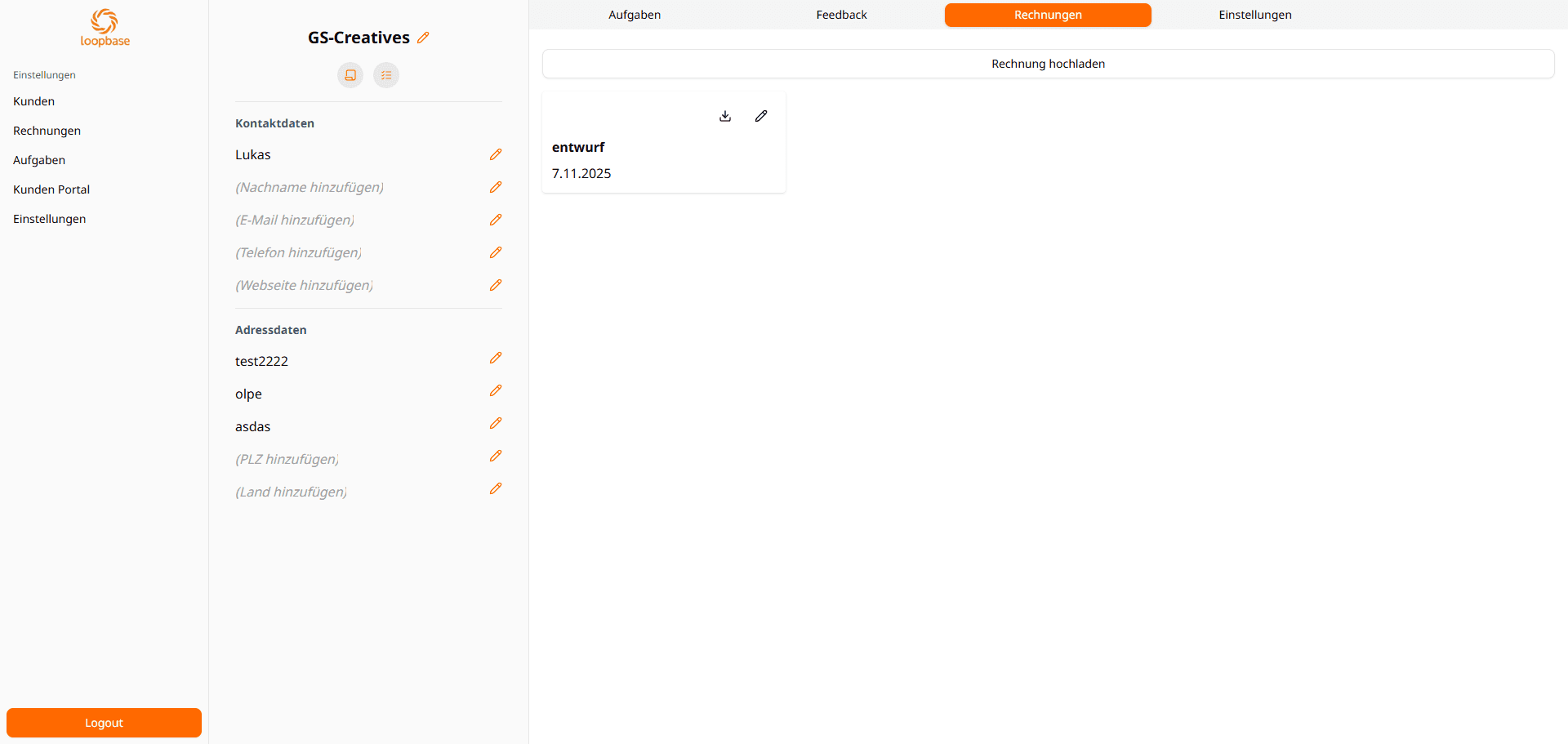Switch to the Aufgaben tab
The width and height of the screenshot is (1568, 744).
[x=635, y=15]
